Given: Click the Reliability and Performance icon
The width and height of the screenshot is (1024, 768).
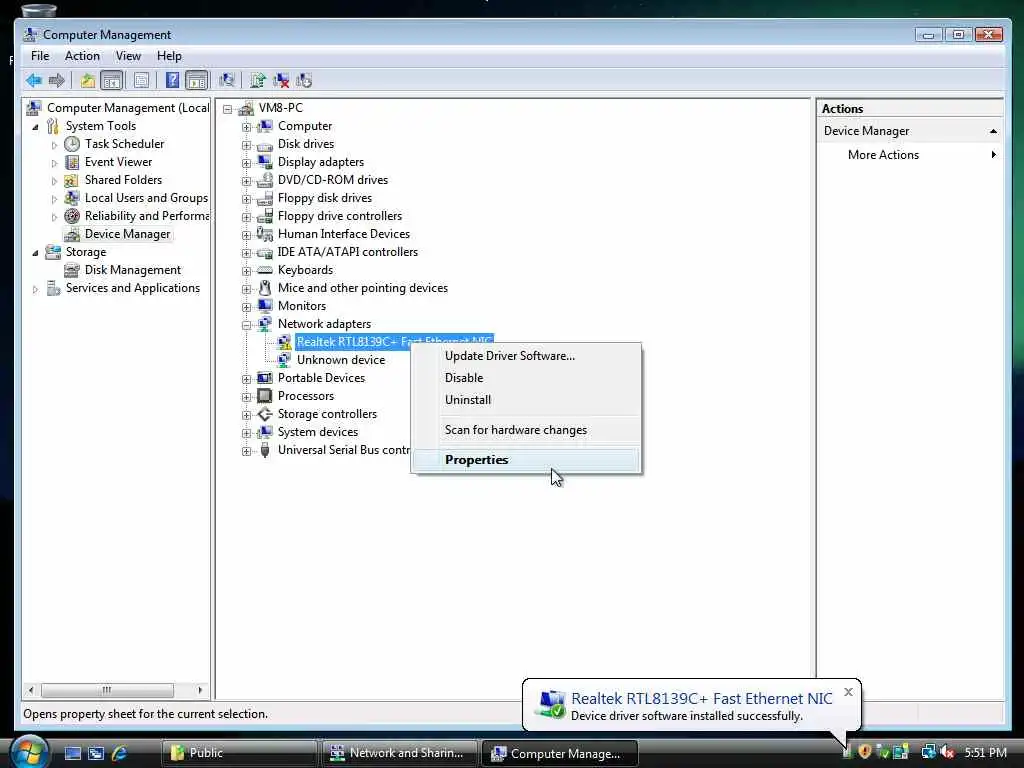Looking at the screenshot, I should (x=72, y=216).
